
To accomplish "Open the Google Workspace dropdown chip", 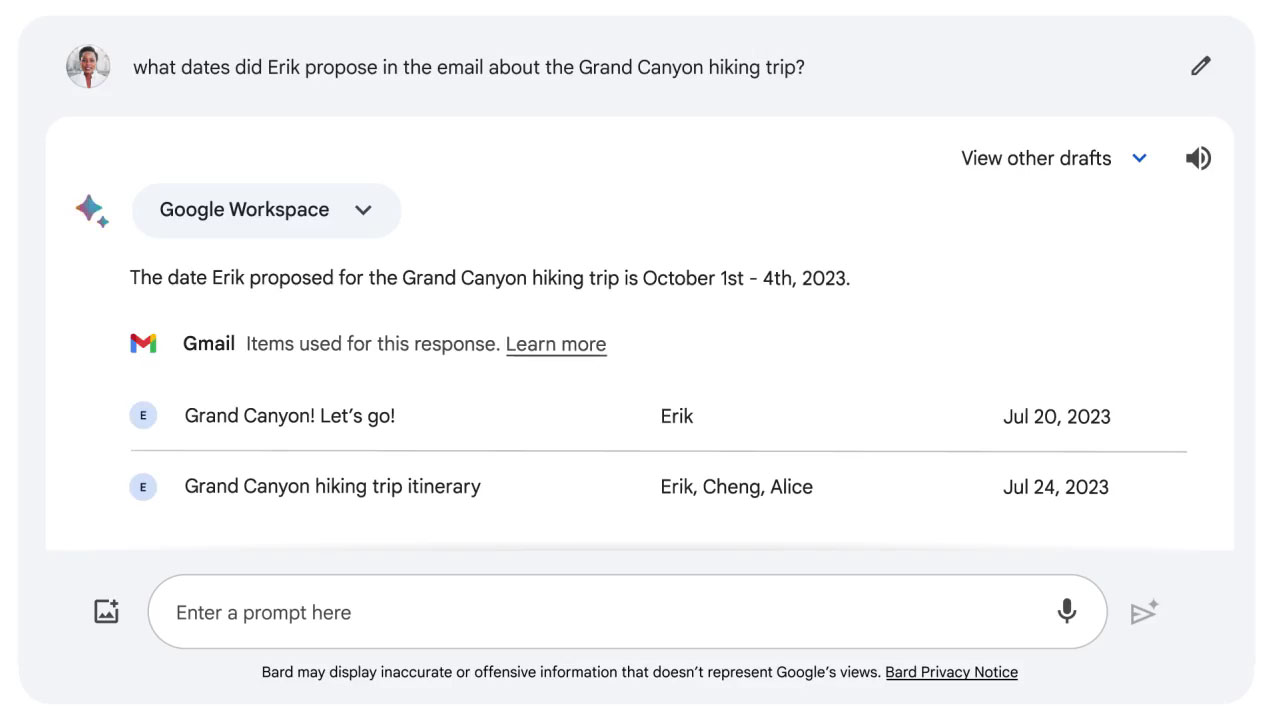I will tap(266, 210).
